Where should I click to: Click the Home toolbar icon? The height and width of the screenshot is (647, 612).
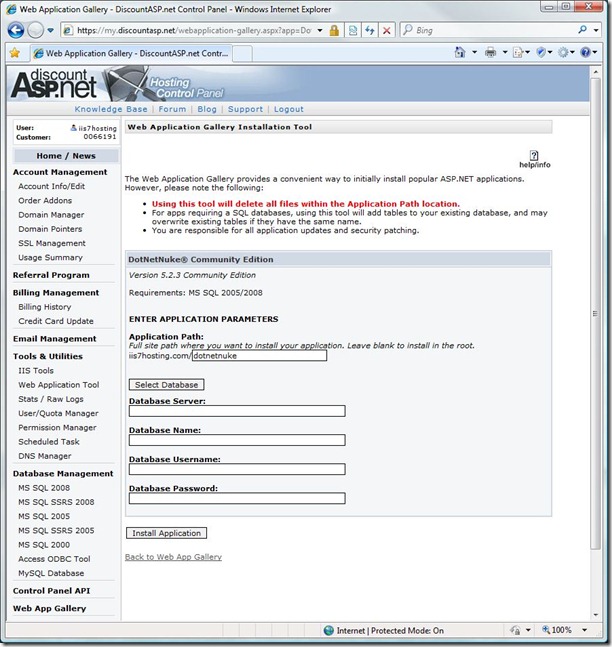[460, 52]
